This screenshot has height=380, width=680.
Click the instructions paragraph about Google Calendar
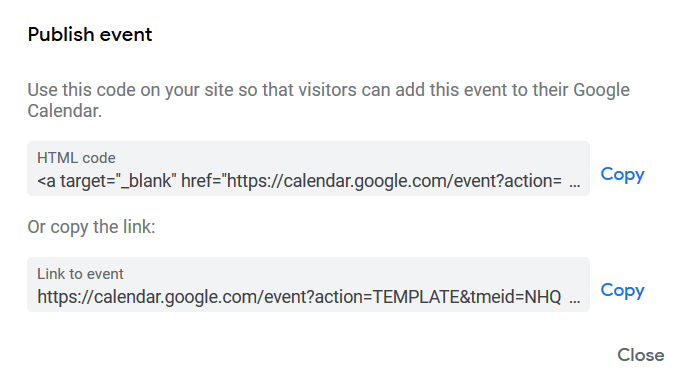point(328,100)
